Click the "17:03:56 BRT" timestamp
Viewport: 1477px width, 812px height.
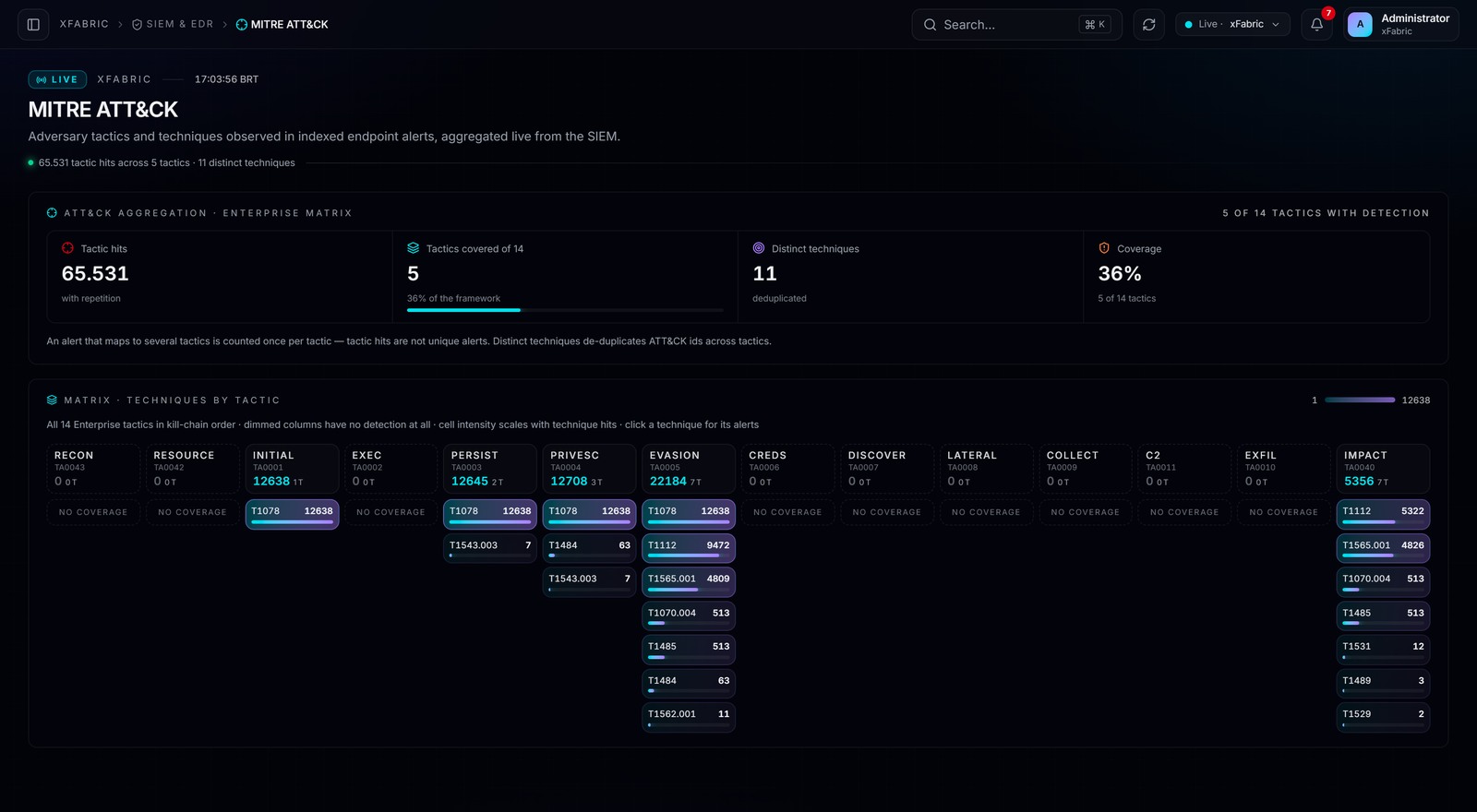(226, 79)
